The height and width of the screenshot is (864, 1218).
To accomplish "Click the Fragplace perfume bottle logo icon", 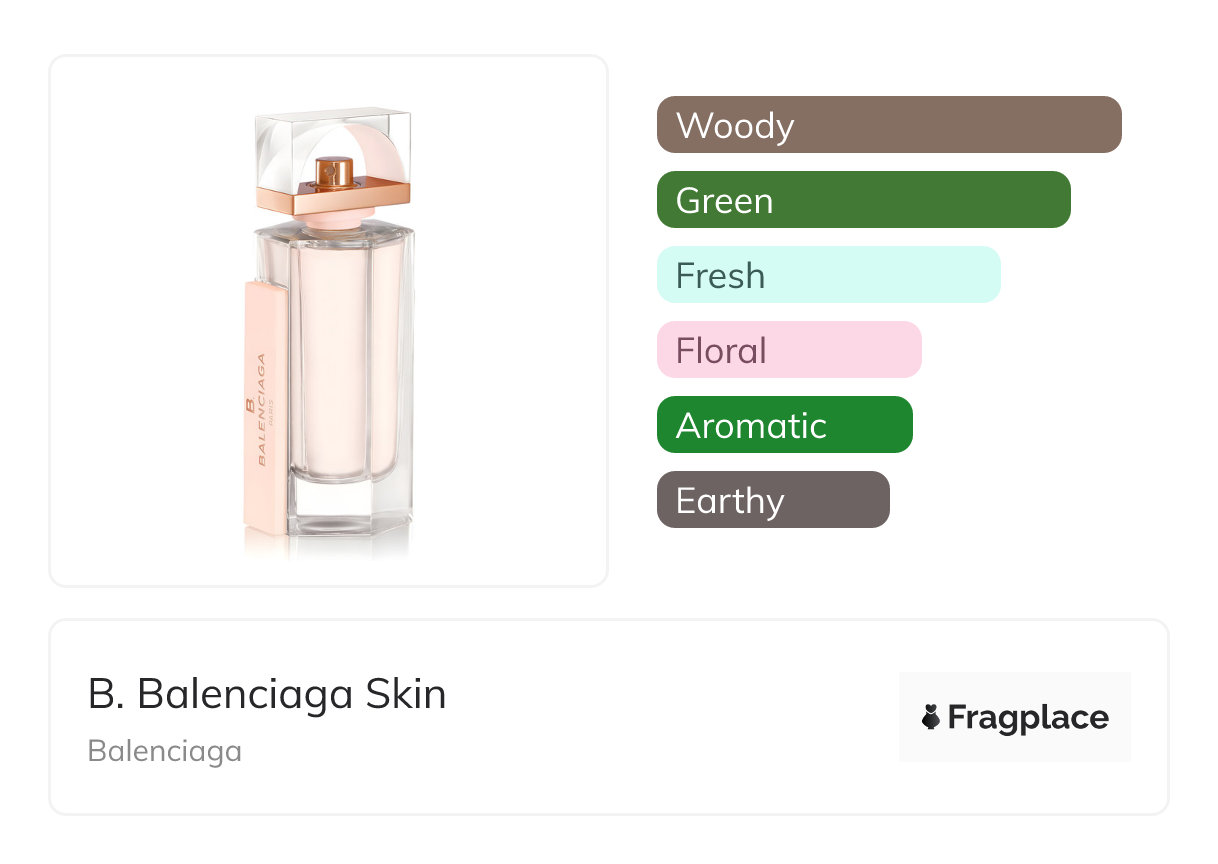I will [x=931, y=717].
